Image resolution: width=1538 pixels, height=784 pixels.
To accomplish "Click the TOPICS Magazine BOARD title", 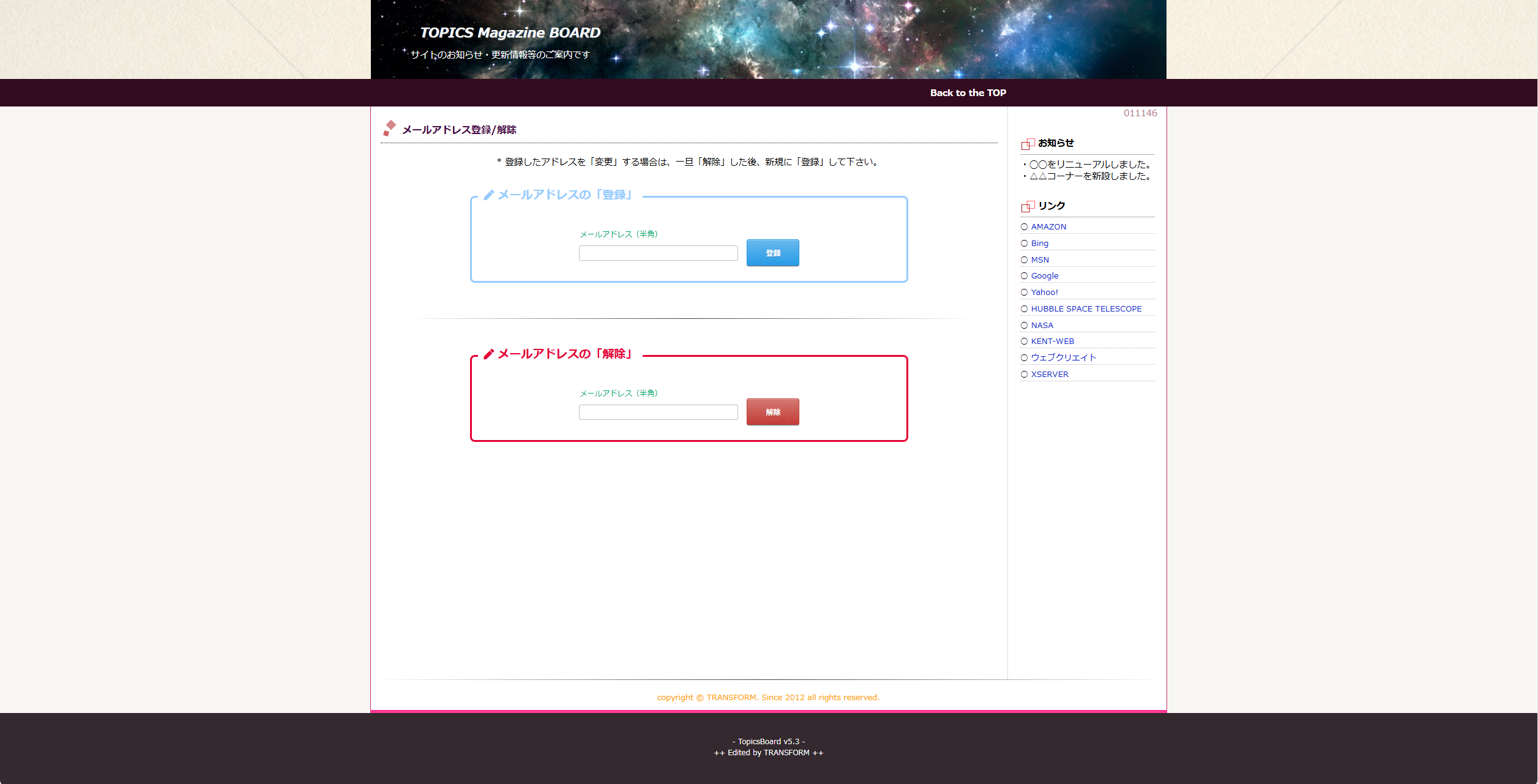I will pyautogui.click(x=510, y=33).
